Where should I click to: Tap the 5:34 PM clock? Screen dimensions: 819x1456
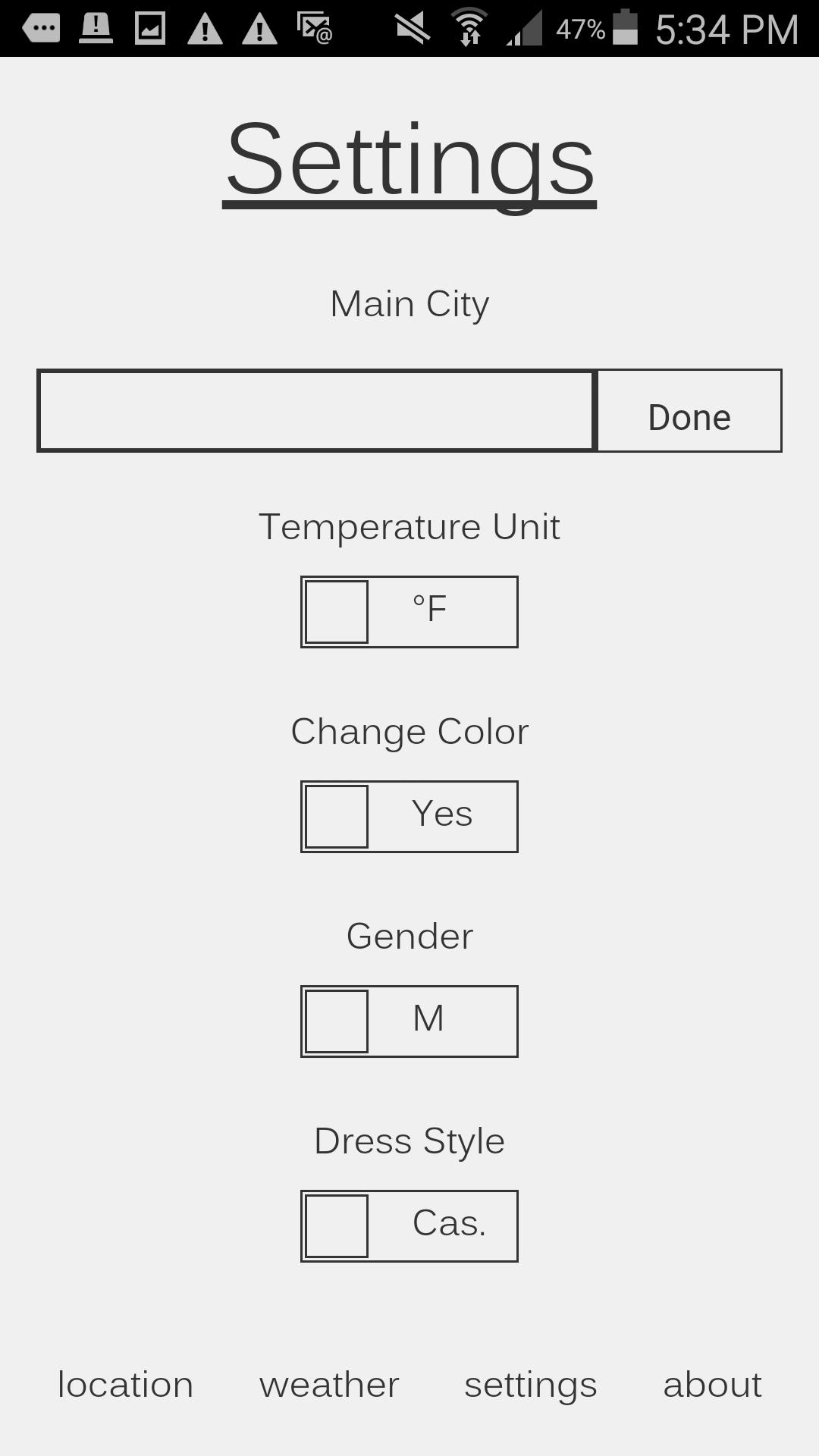tap(726, 30)
